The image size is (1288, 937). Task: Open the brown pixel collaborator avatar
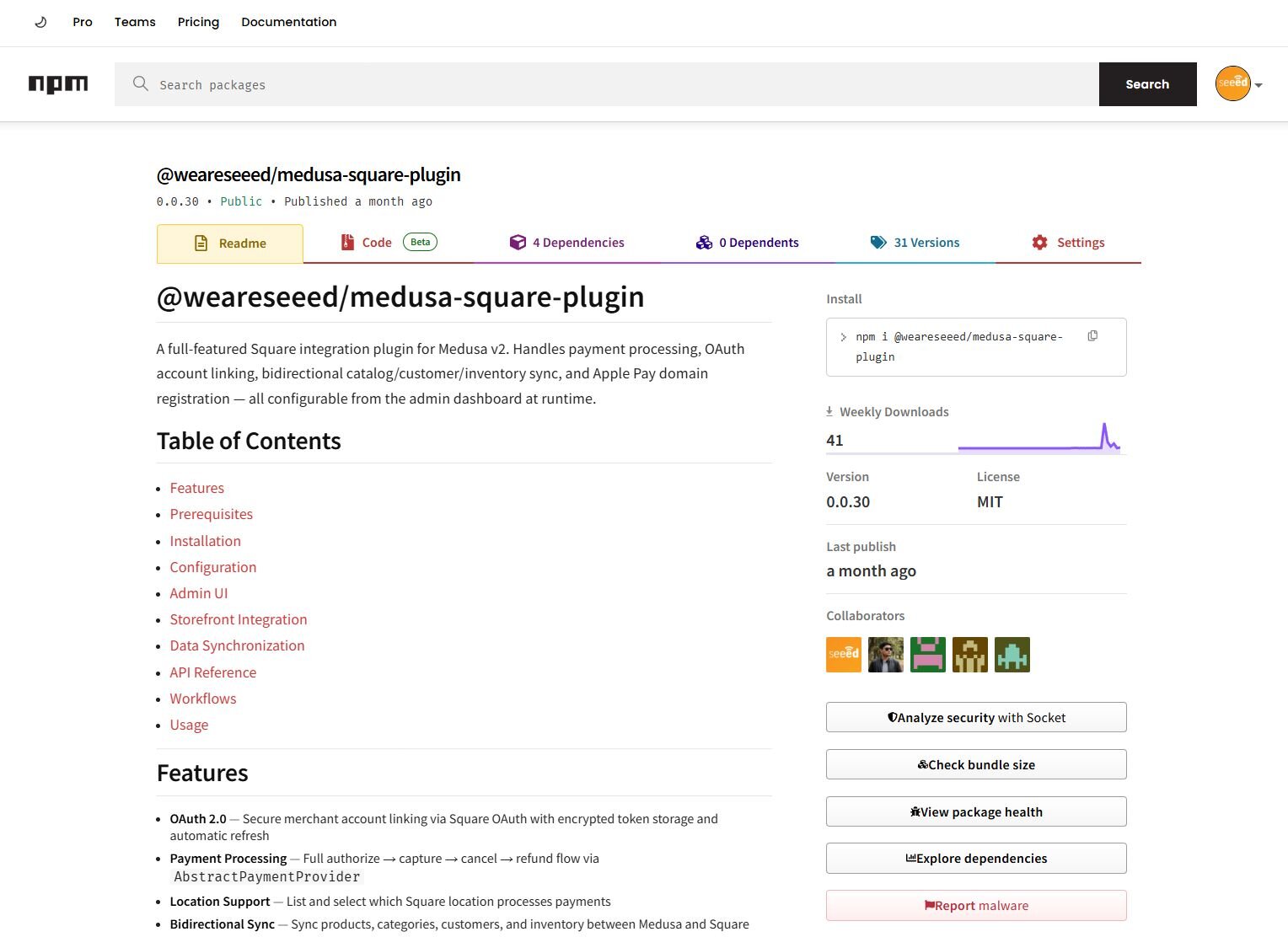coord(970,655)
